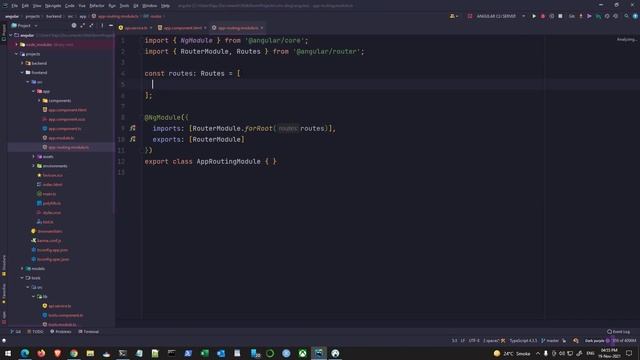
Task: Click gutter icon on the exports line
Action: [x=133, y=139]
